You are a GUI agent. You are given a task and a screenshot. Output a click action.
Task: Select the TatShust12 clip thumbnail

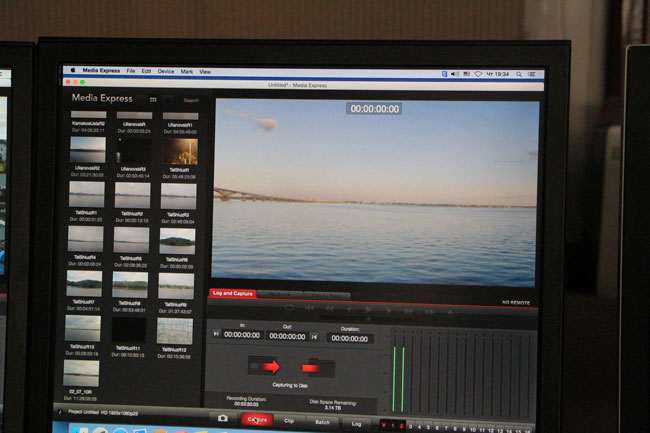click(x=176, y=330)
